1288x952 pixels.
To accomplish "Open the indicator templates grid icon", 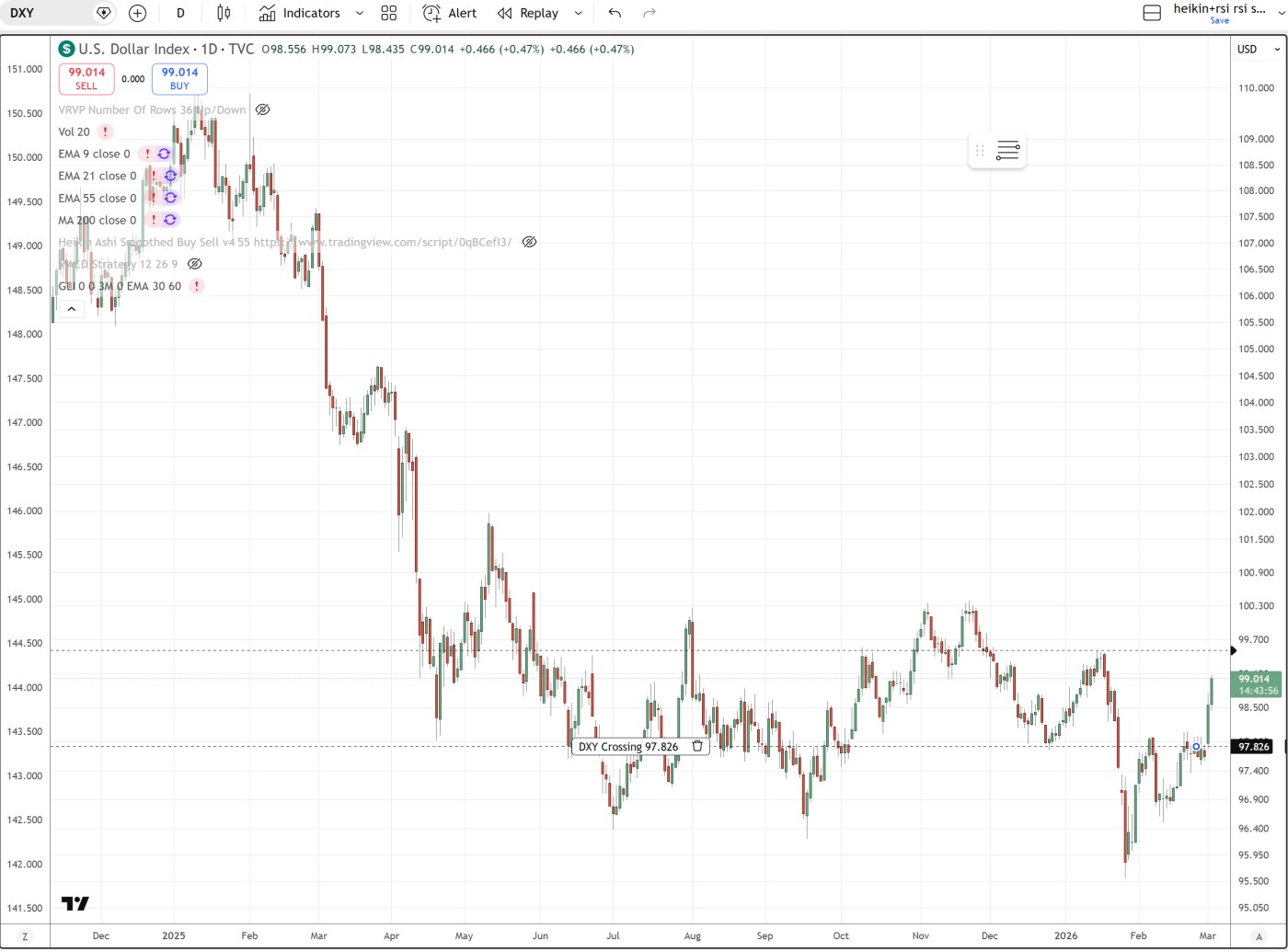I will (388, 13).
